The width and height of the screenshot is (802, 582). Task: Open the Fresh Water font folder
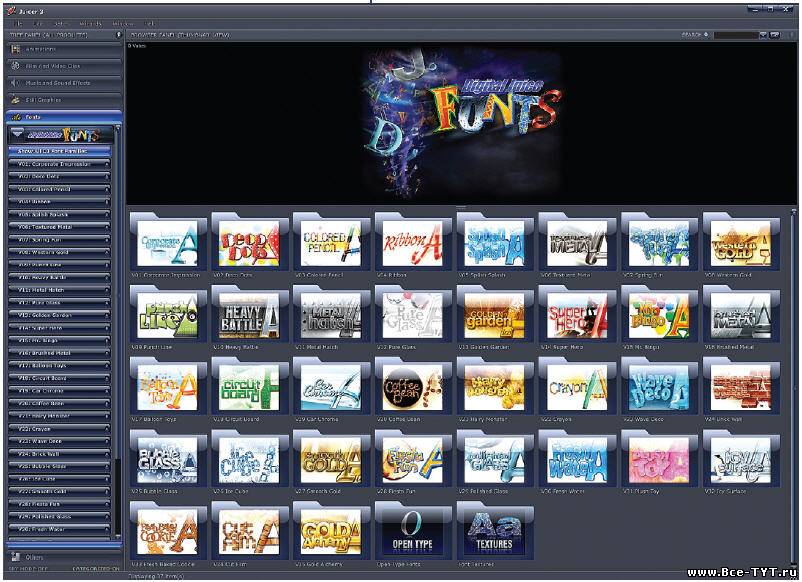pyautogui.click(x=577, y=459)
